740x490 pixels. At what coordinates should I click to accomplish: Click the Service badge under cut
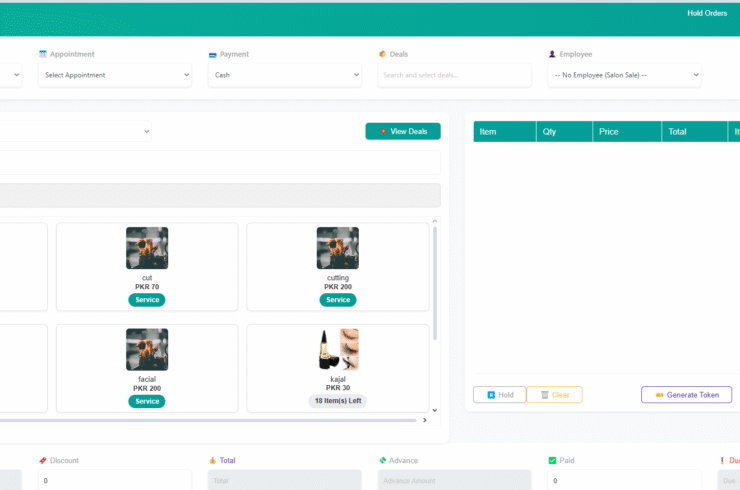(x=147, y=300)
